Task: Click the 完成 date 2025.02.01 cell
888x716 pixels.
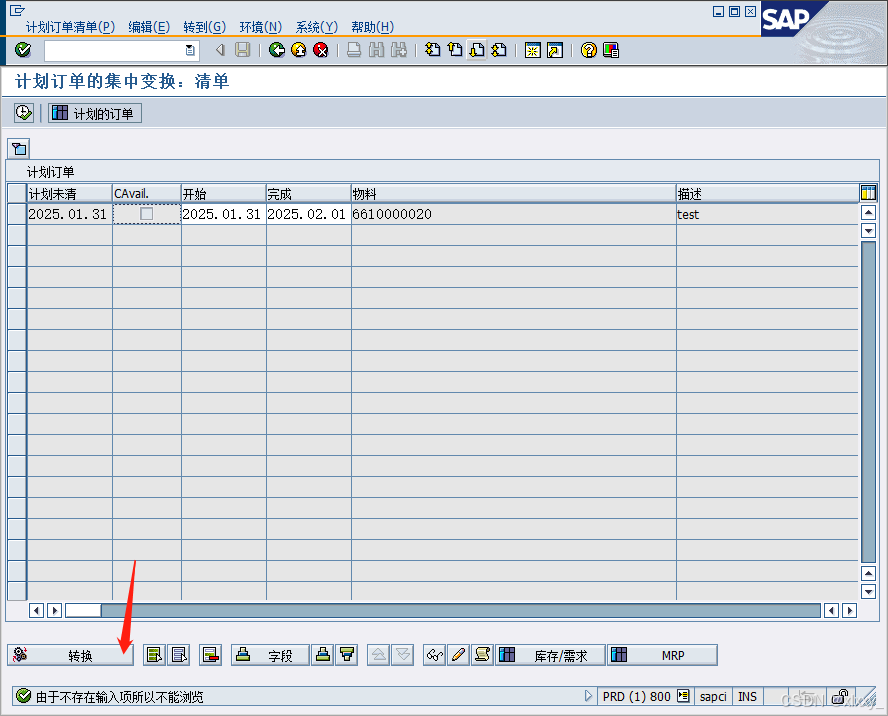Action: 308,214
